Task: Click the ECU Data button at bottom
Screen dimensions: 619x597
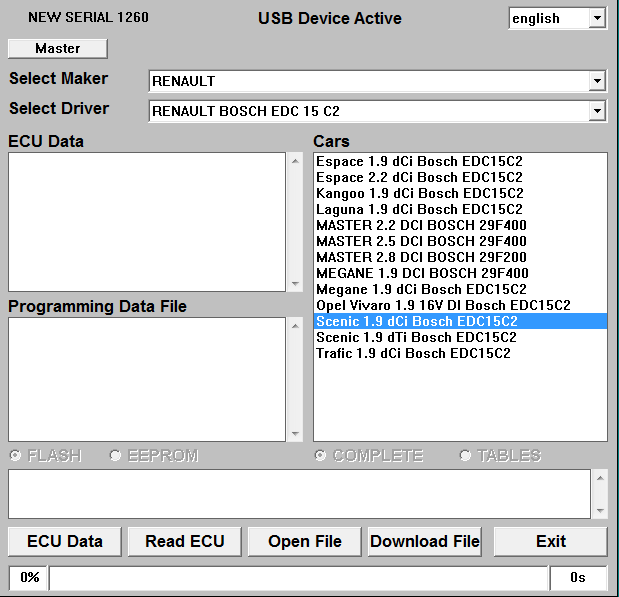Action: (65, 541)
